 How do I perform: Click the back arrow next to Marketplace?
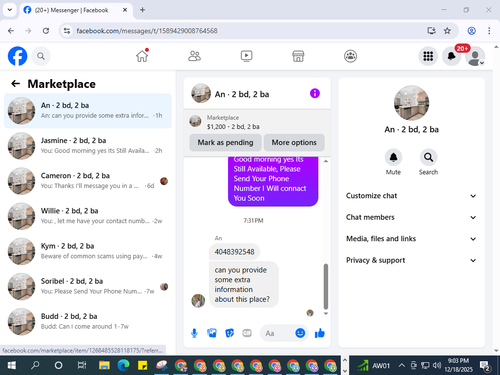(x=16, y=84)
